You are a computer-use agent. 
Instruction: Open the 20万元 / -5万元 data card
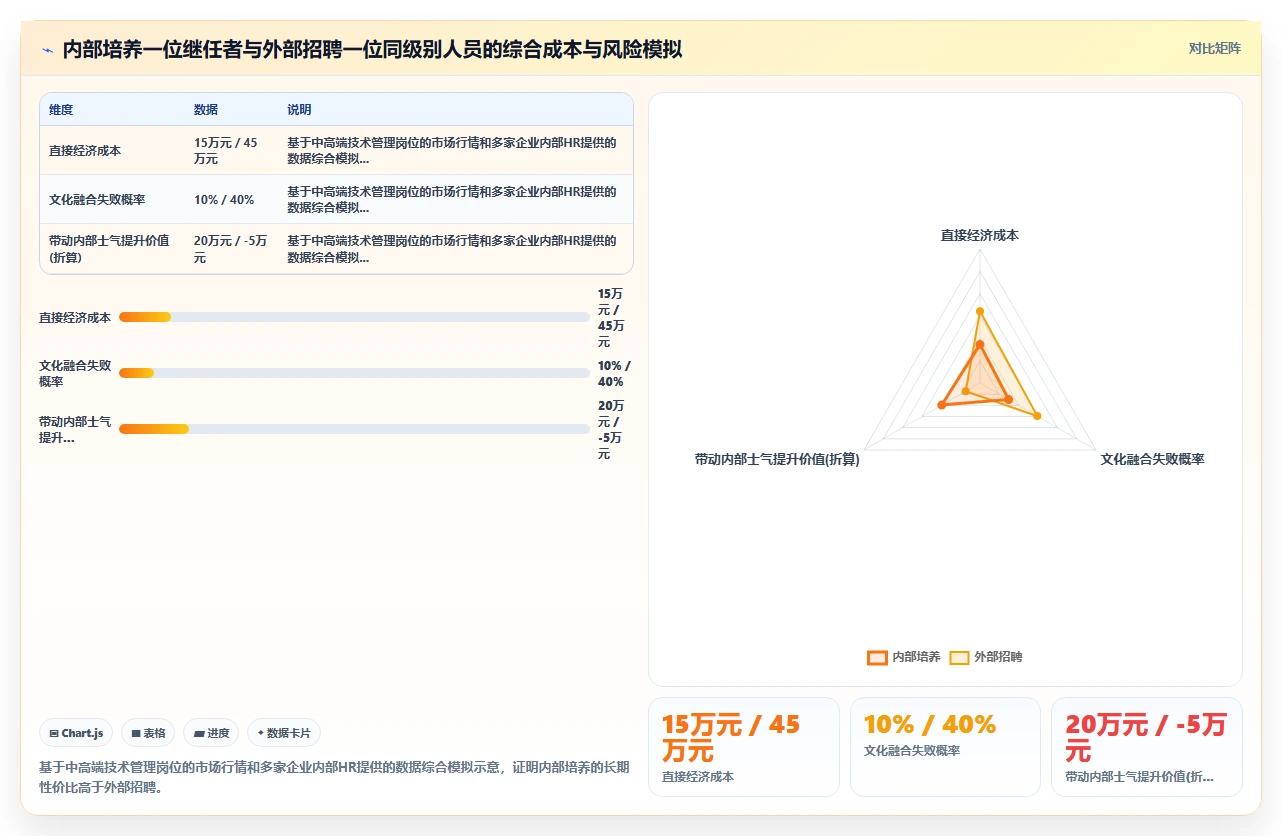[1146, 746]
